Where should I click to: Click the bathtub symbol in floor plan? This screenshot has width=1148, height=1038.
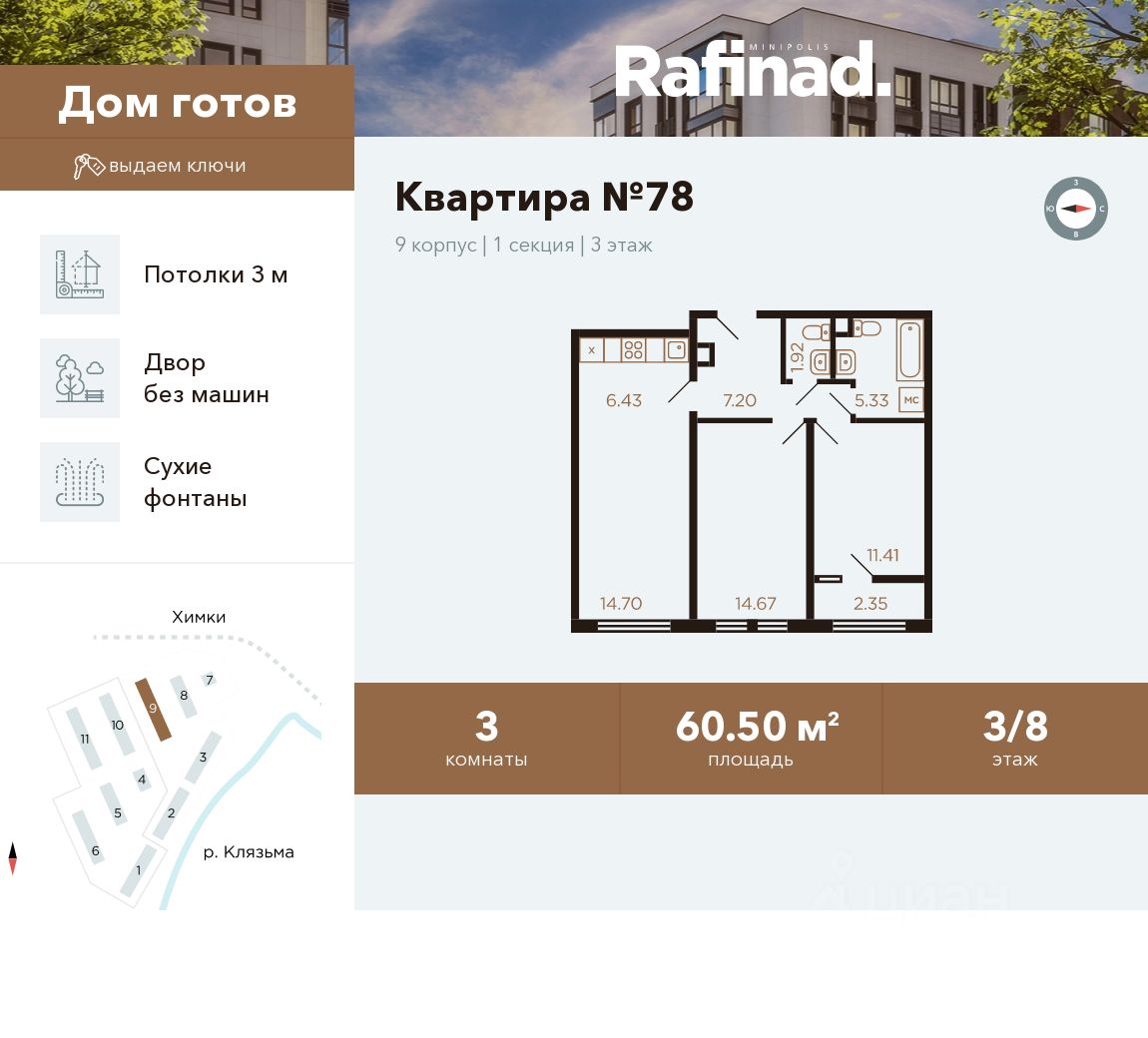910,350
